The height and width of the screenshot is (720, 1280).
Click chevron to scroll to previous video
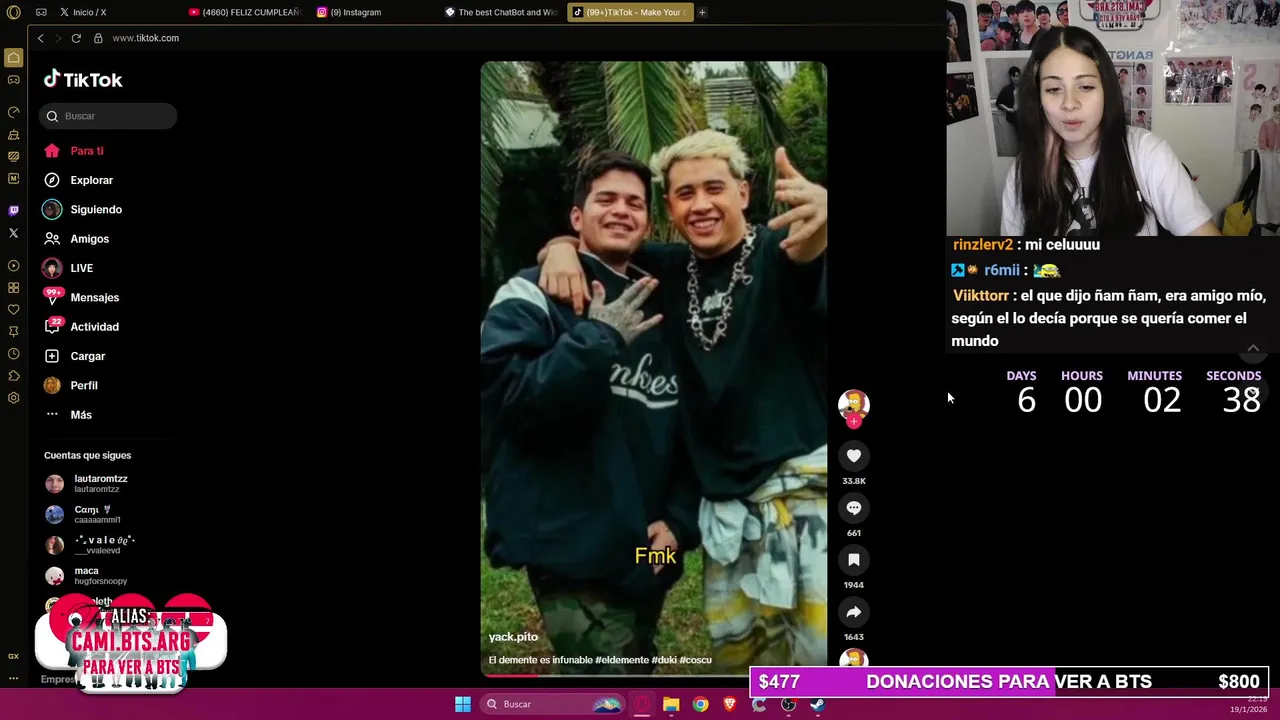click(1253, 348)
